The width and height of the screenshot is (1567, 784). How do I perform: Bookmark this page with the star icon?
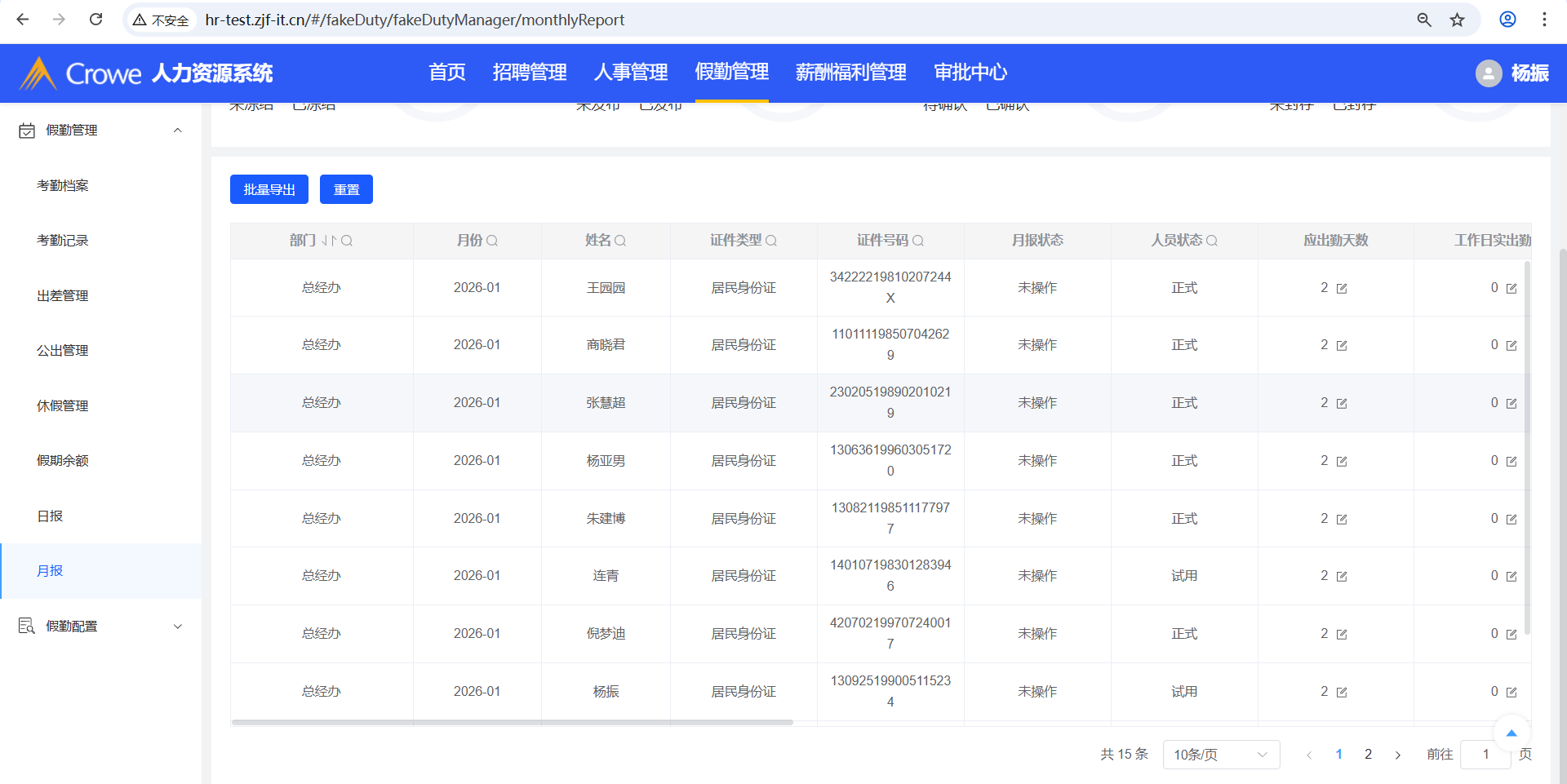[1457, 20]
